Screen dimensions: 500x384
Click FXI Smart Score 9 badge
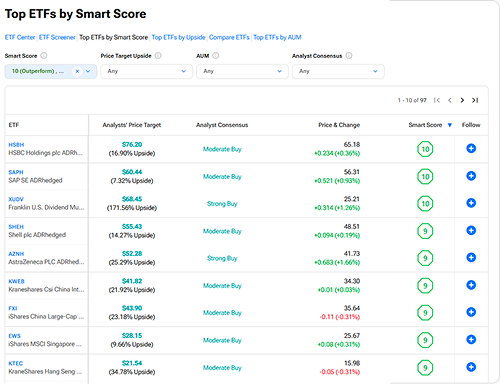(x=425, y=313)
